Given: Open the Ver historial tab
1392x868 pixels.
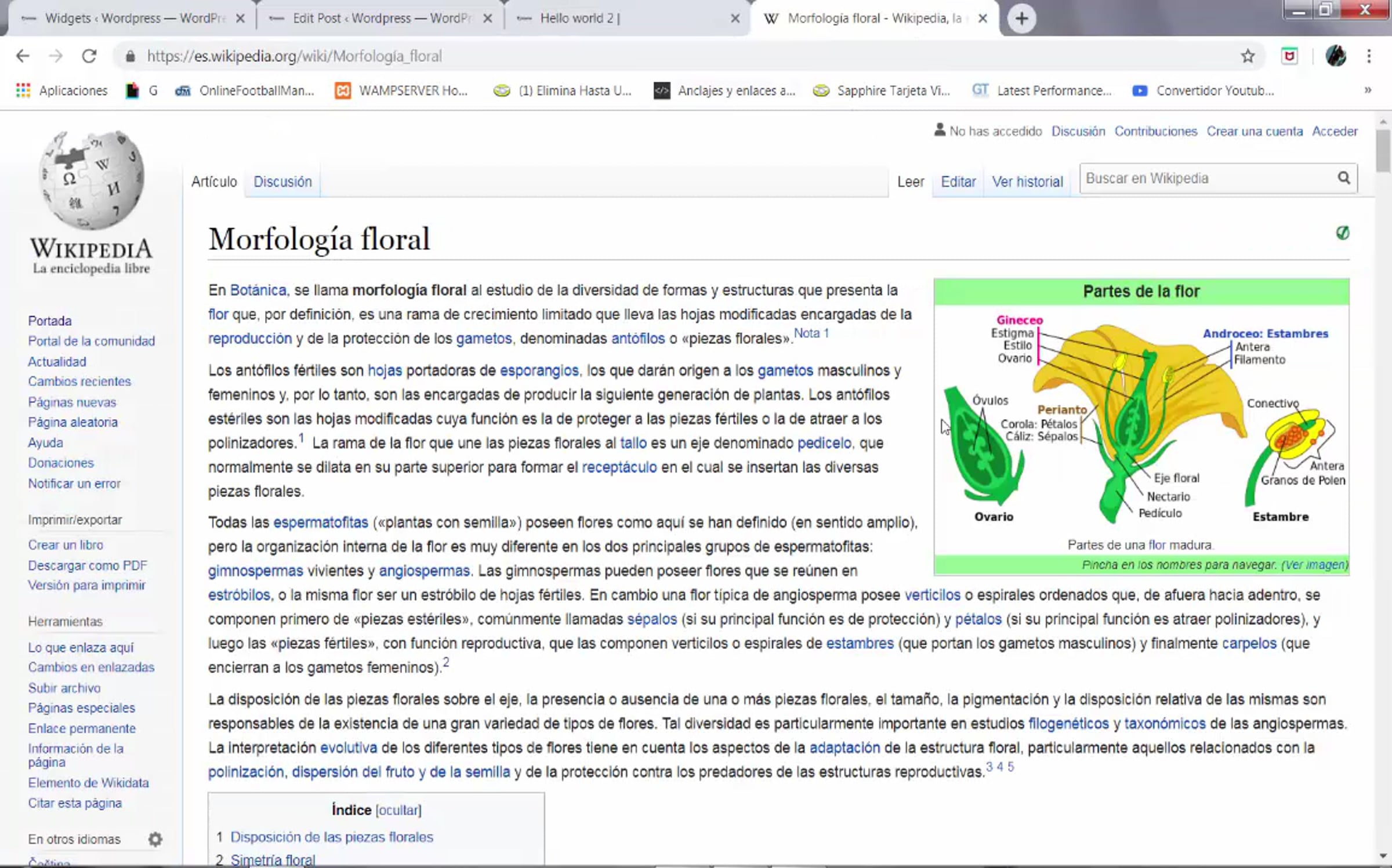Looking at the screenshot, I should (x=1027, y=181).
